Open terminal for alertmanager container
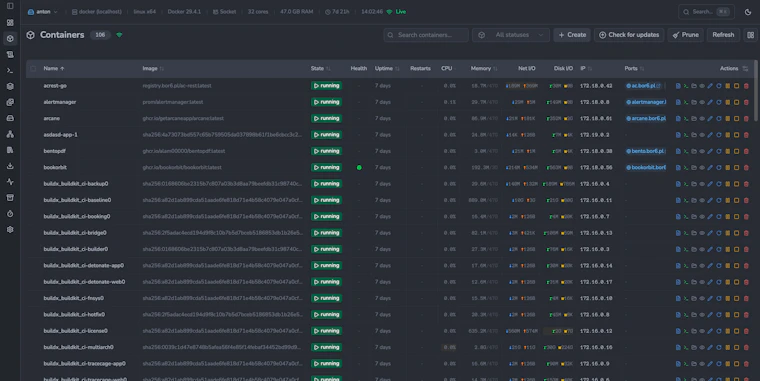760x381 pixels. [686, 102]
